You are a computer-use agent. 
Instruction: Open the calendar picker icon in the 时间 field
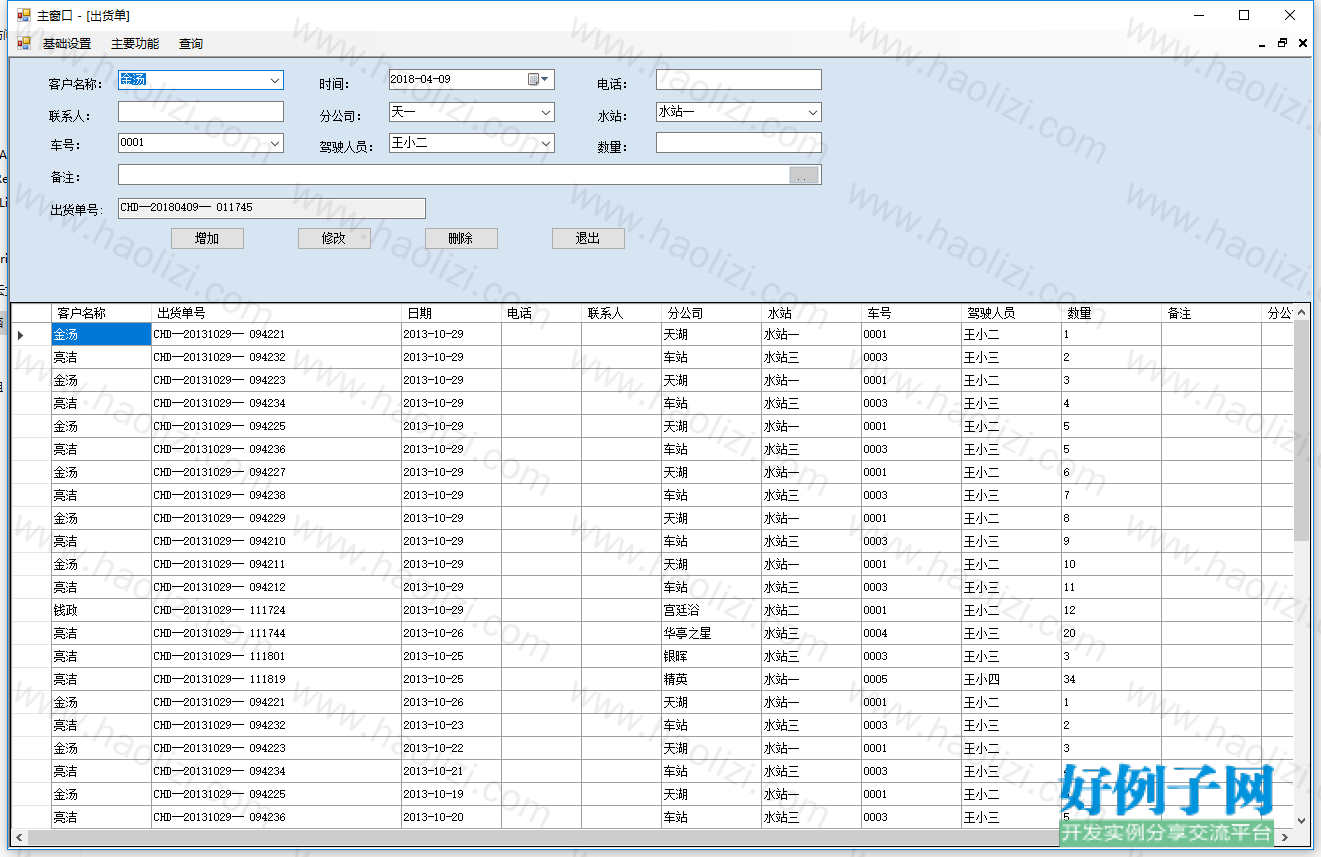pyautogui.click(x=533, y=79)
